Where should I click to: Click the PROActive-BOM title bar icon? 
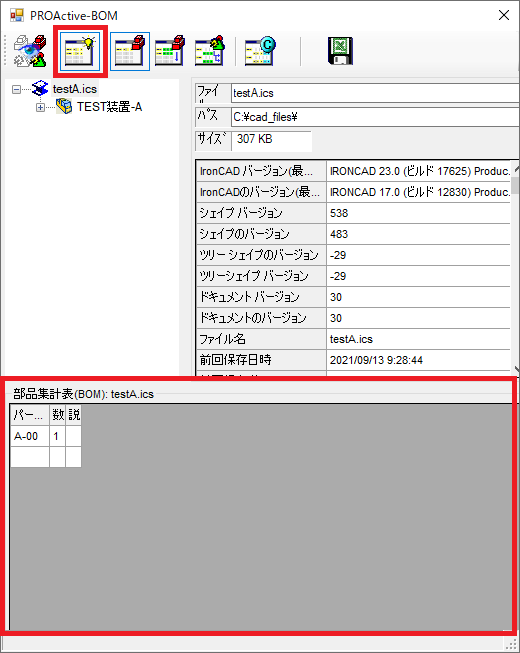(x=17, y=15)
